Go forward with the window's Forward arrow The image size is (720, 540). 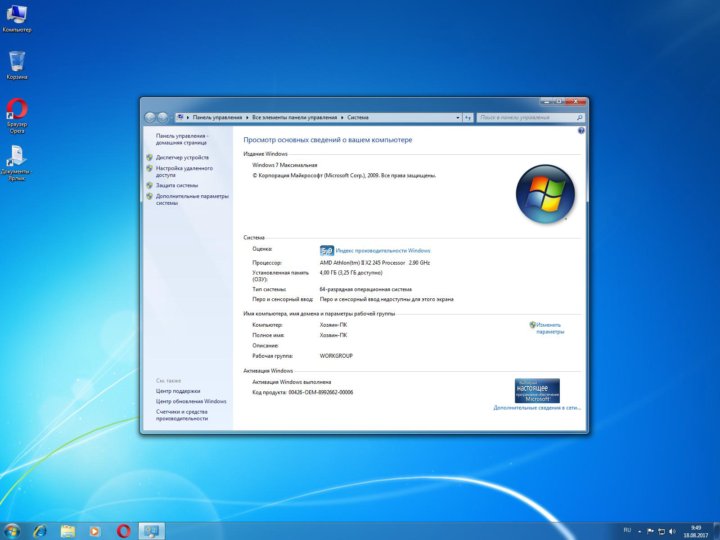[163, 118]
